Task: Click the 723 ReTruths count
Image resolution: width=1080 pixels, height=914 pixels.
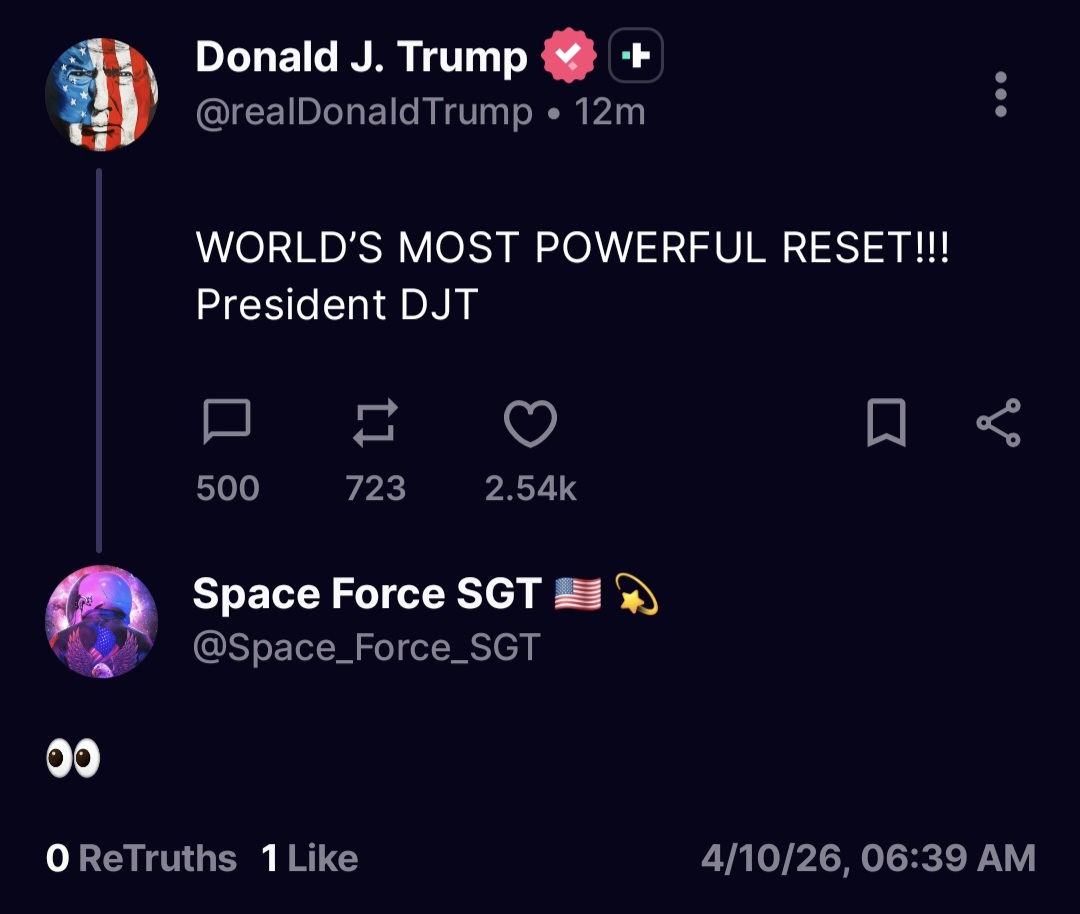Action: [376, 488]
